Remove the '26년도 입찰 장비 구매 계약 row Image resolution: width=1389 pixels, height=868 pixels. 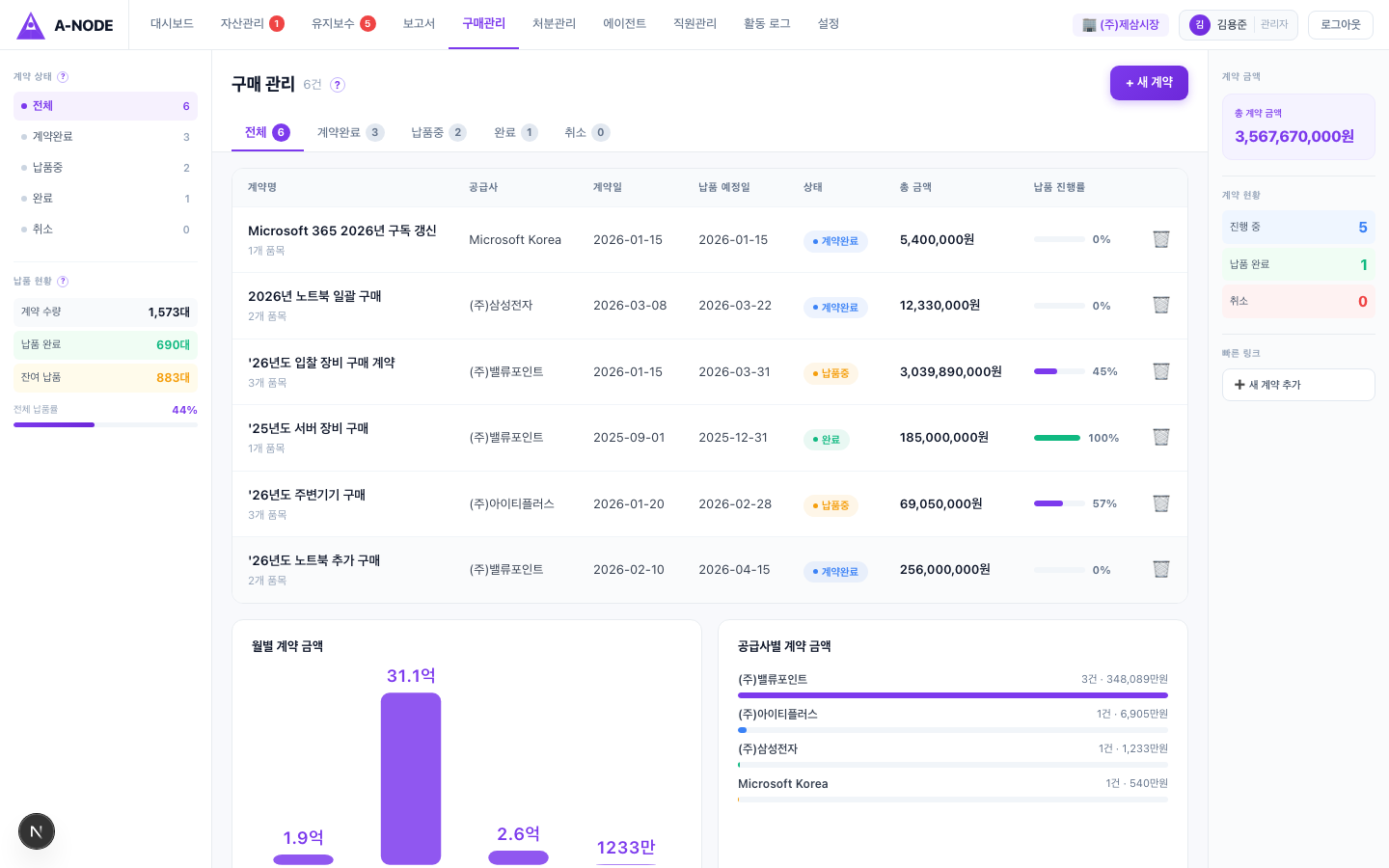(1161, 371)
